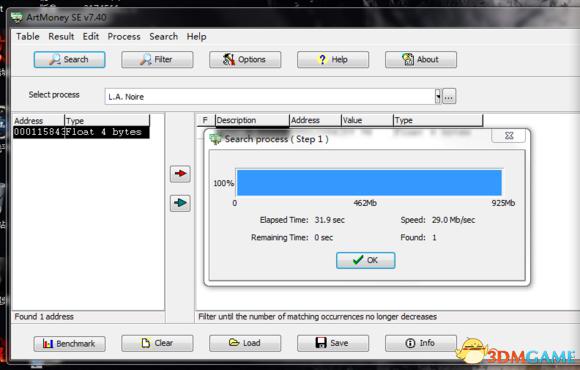Show the Info panel
Viewport: 580px width, 370px height.
(x=421, y=343)
